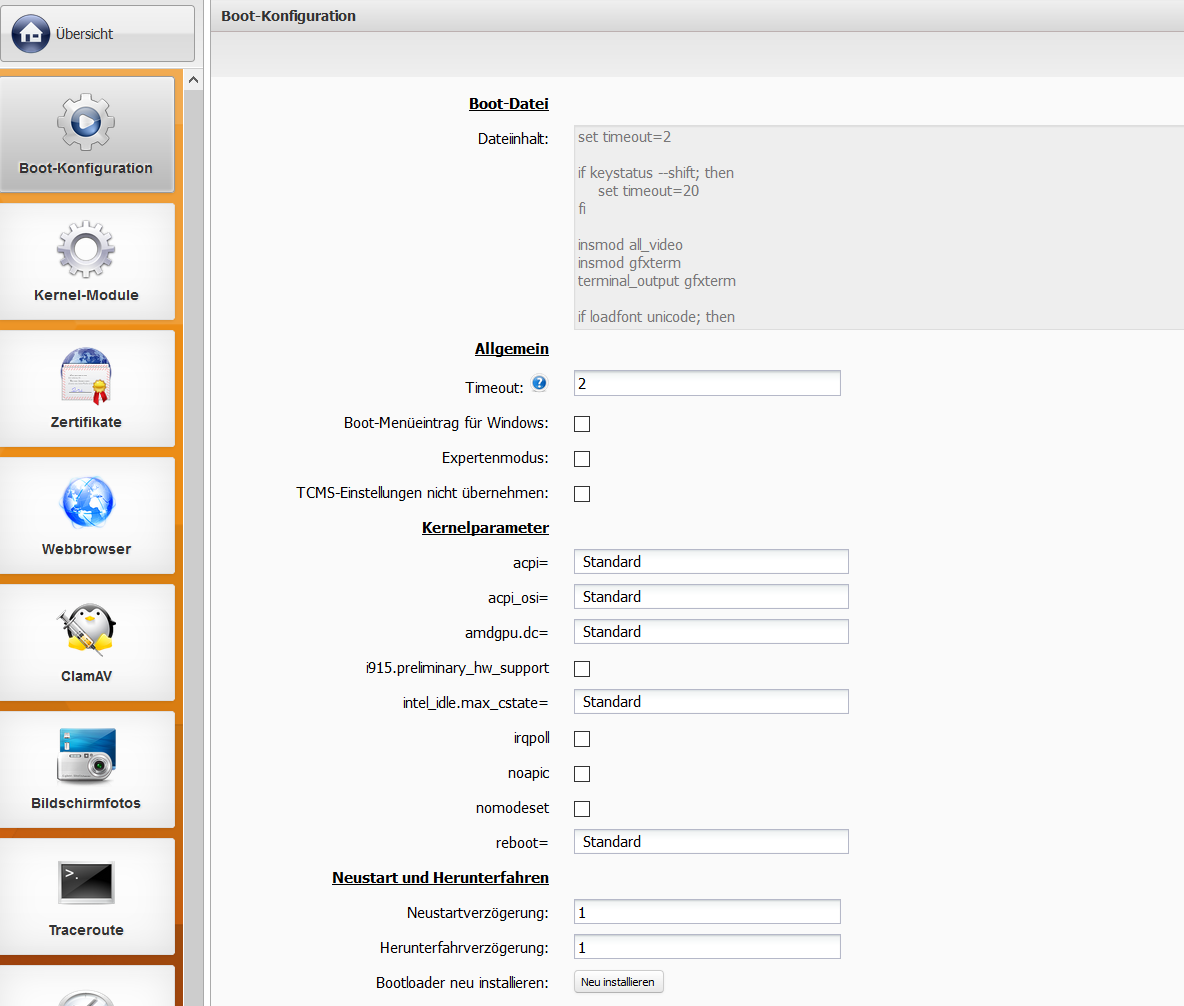Open the ClamAV penguin icon
Screen dimensions: 1184x1006
86,629
